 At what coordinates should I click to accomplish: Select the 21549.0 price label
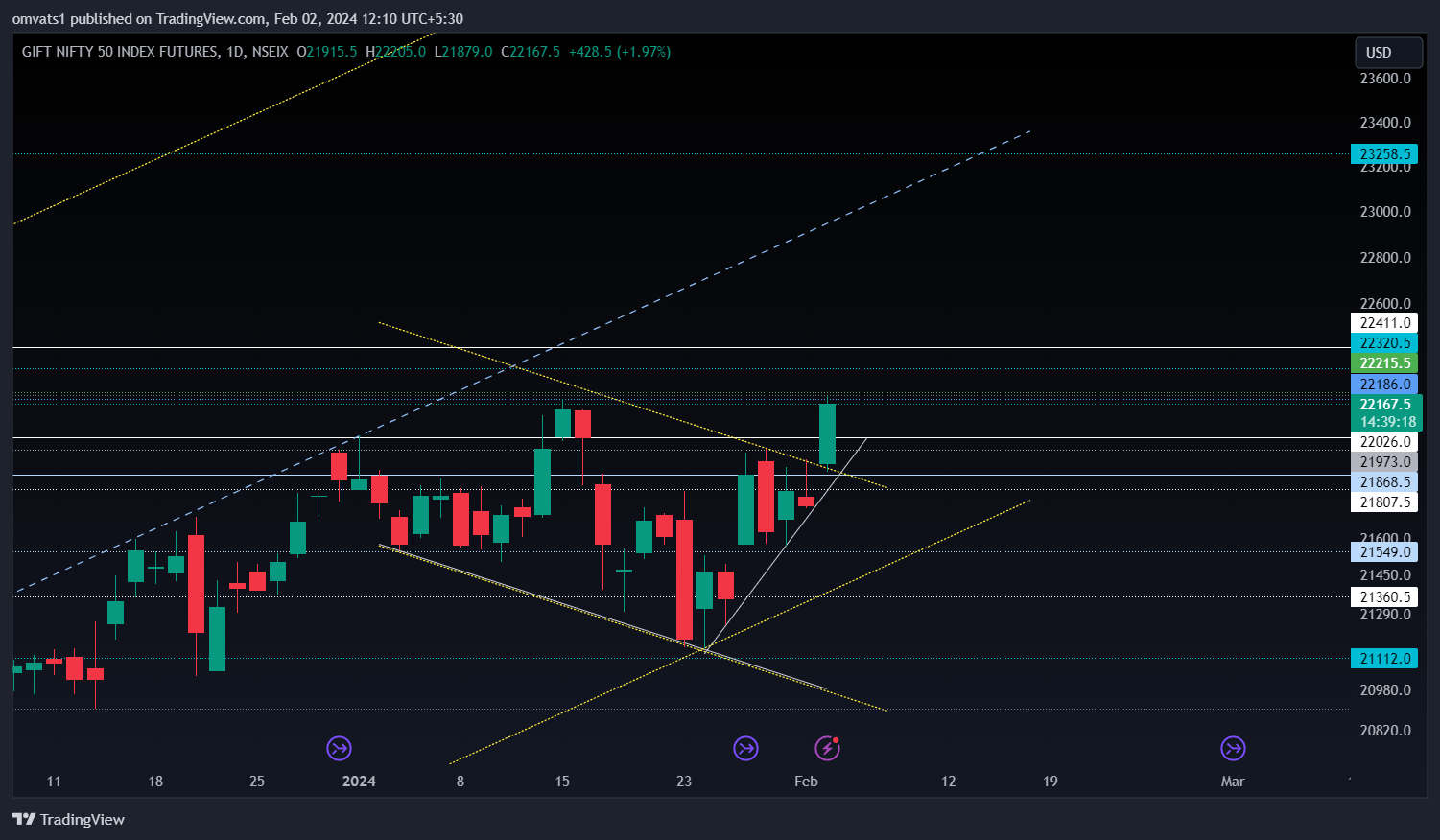pyautogui.click(x=1384, y=552)
